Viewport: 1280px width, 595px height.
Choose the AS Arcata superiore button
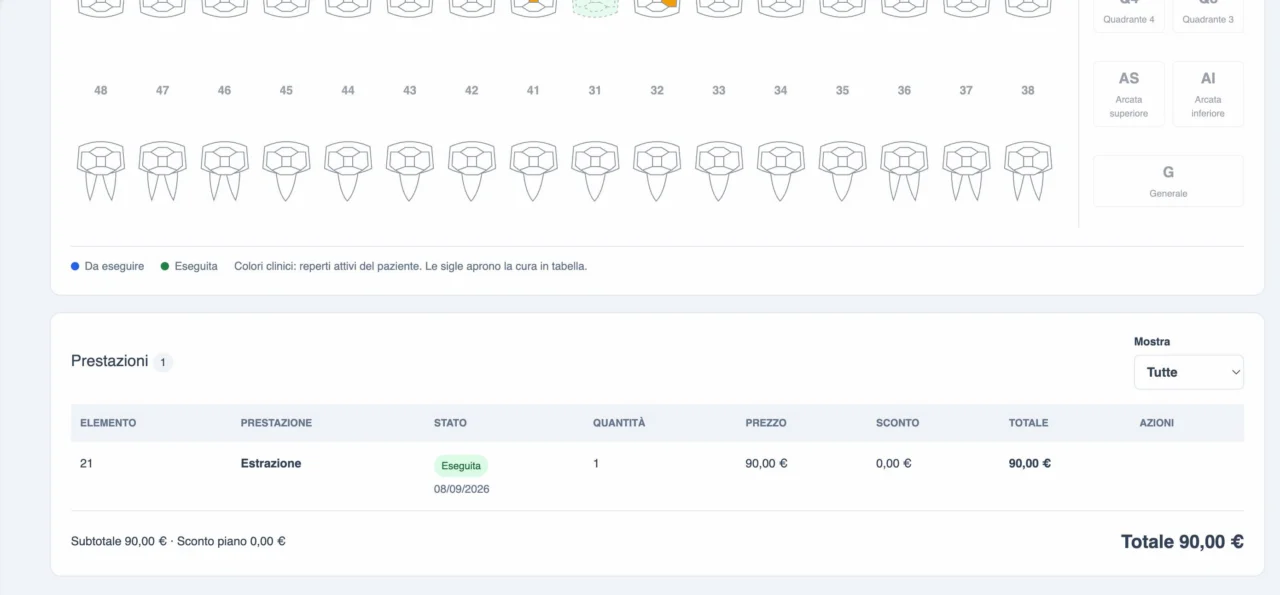point(1129,94)
